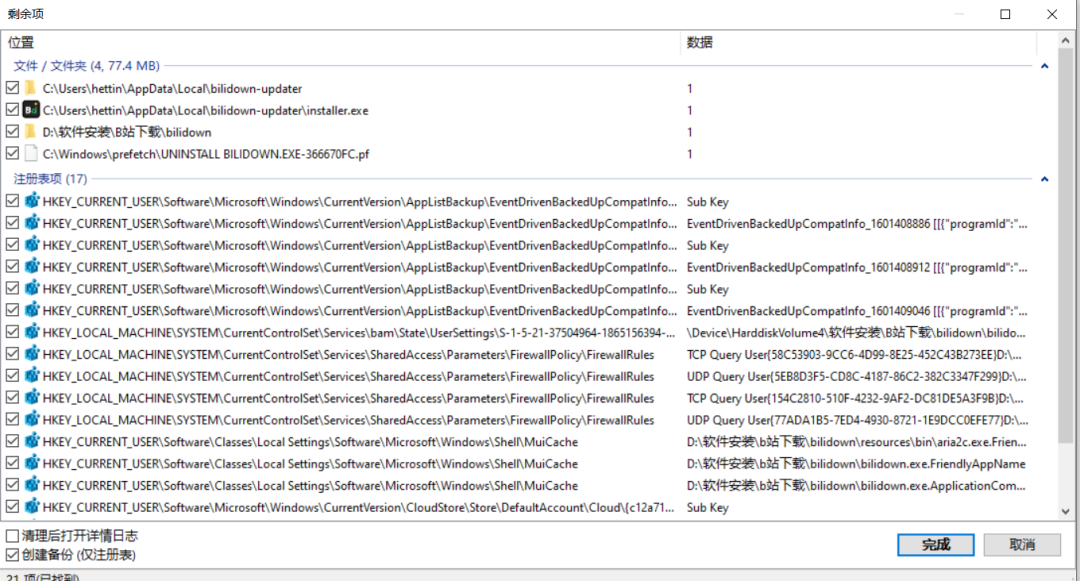Collapse the 注册表项 (17) group chevron
This screenshot has height=581, width=1080.
(x=1044, y=179)
